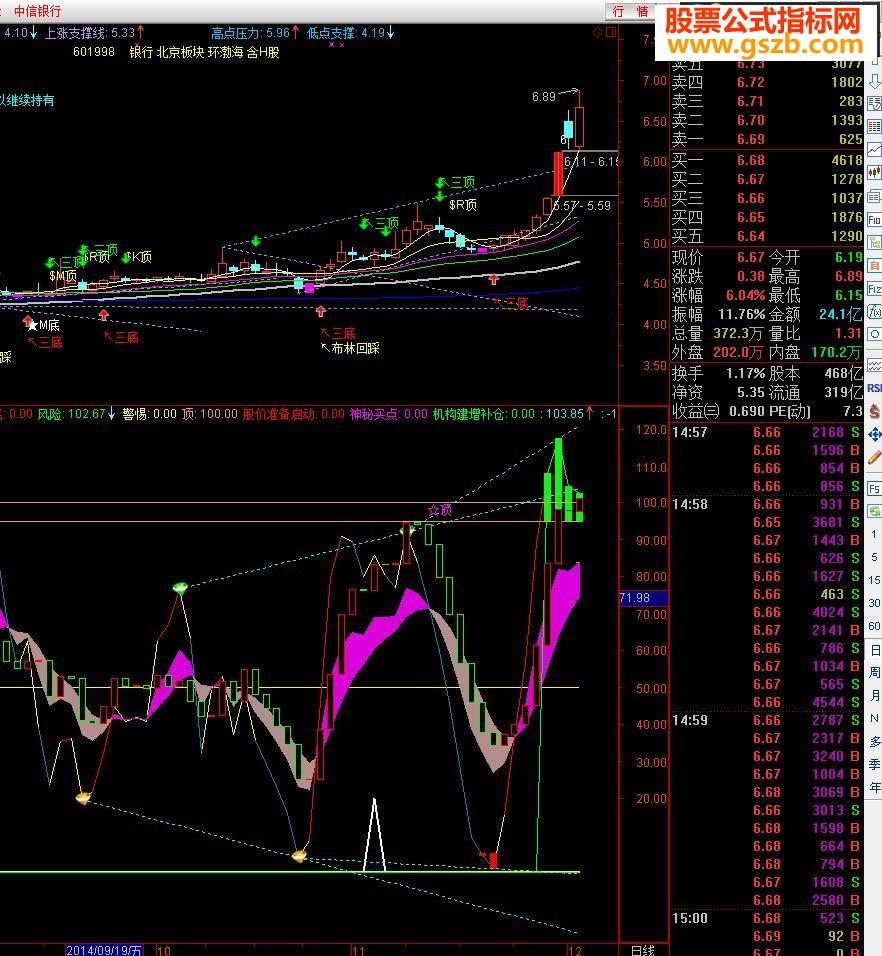Click the 北京板块 sector label

pos(180,52)
